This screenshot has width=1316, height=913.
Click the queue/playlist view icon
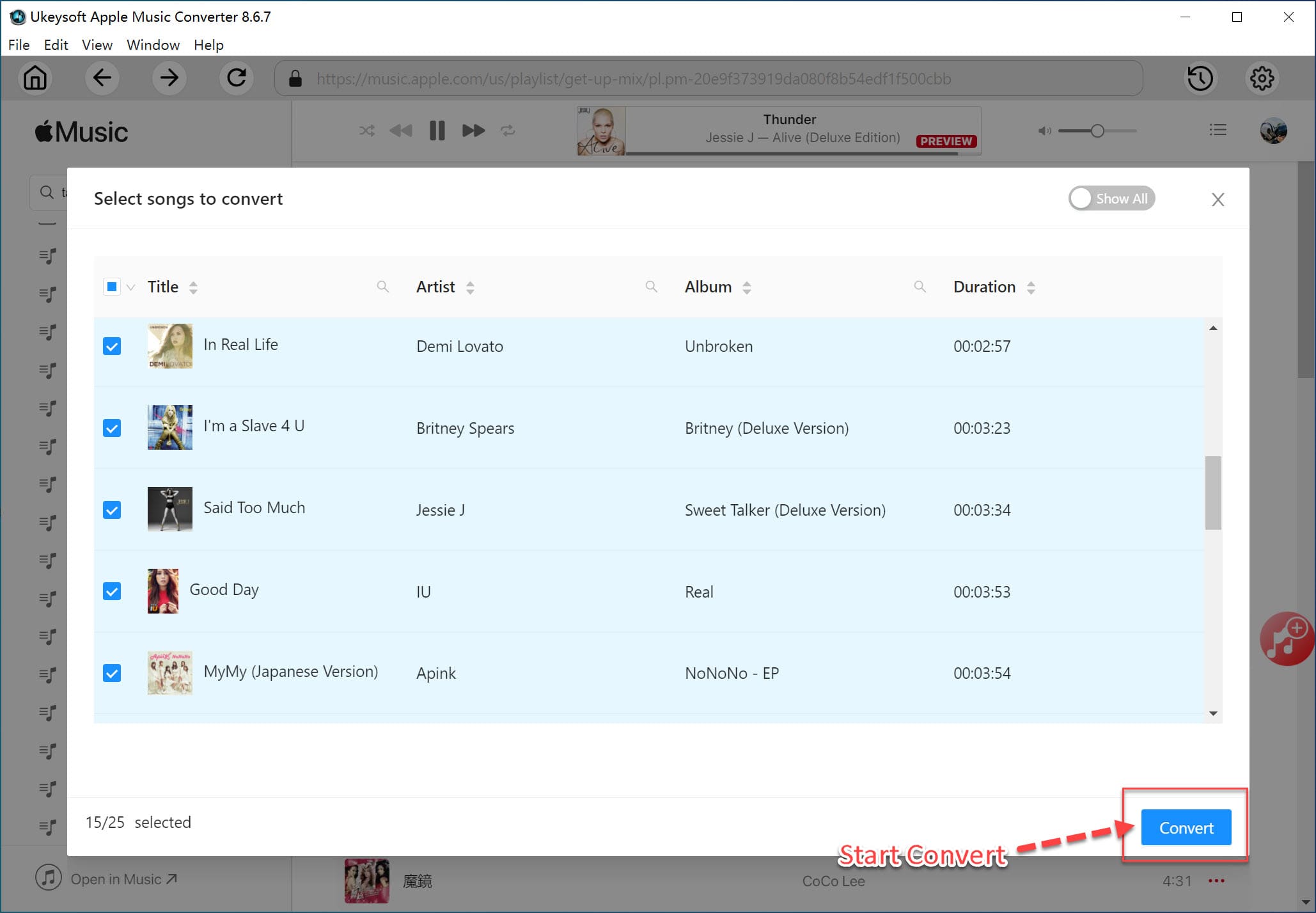coord(1218,130)
